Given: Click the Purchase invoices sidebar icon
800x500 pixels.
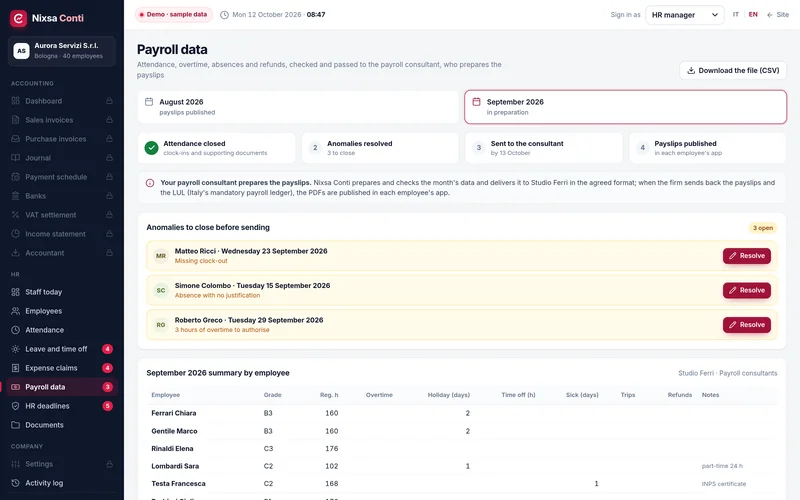Looking at the screenshot, I should point(15,139).
